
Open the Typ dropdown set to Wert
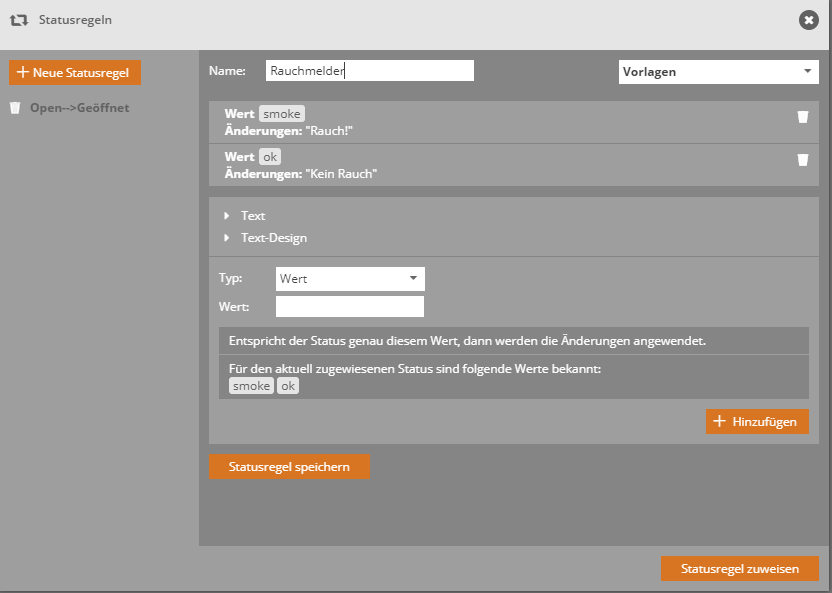pos(349,279)
